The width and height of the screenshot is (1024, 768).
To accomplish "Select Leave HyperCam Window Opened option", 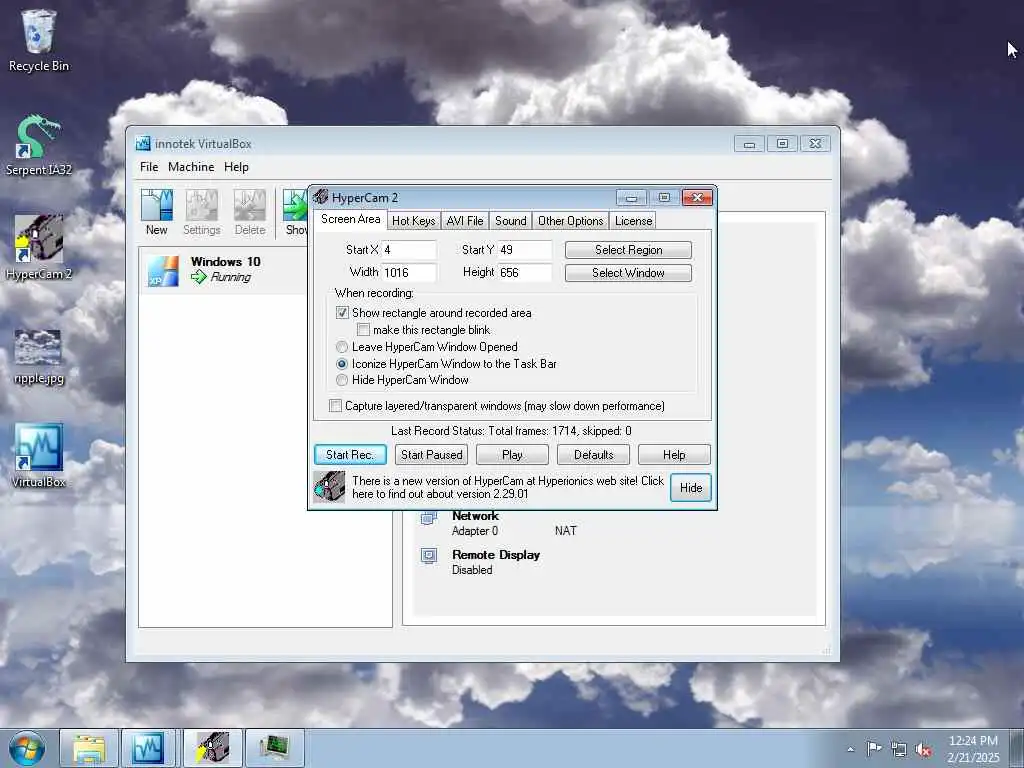I will 342,347.
